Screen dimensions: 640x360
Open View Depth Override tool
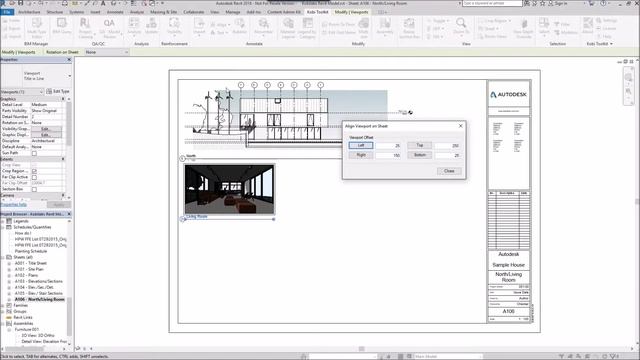click(524, 29)
